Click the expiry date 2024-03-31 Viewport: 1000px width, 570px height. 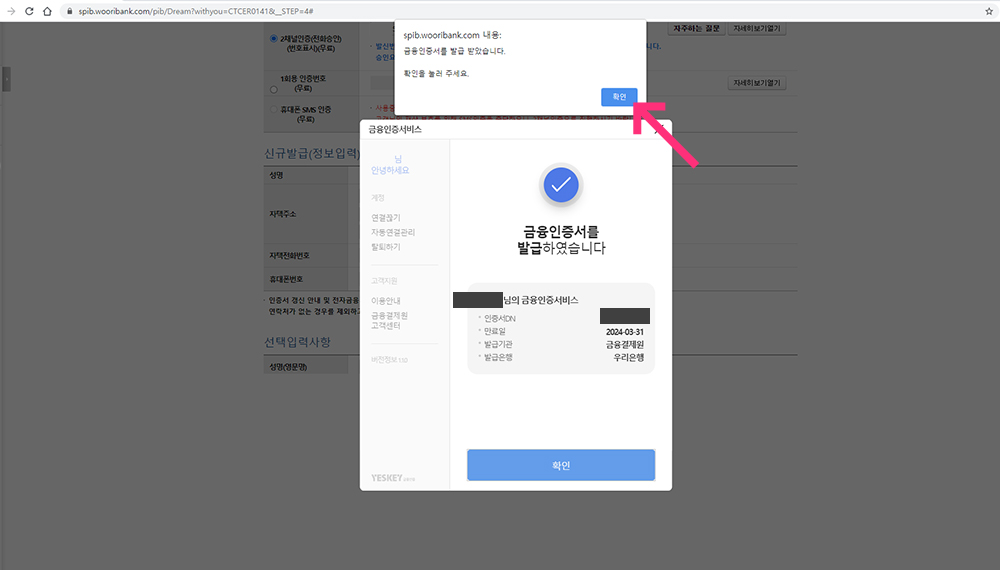[x=624, y=332]
